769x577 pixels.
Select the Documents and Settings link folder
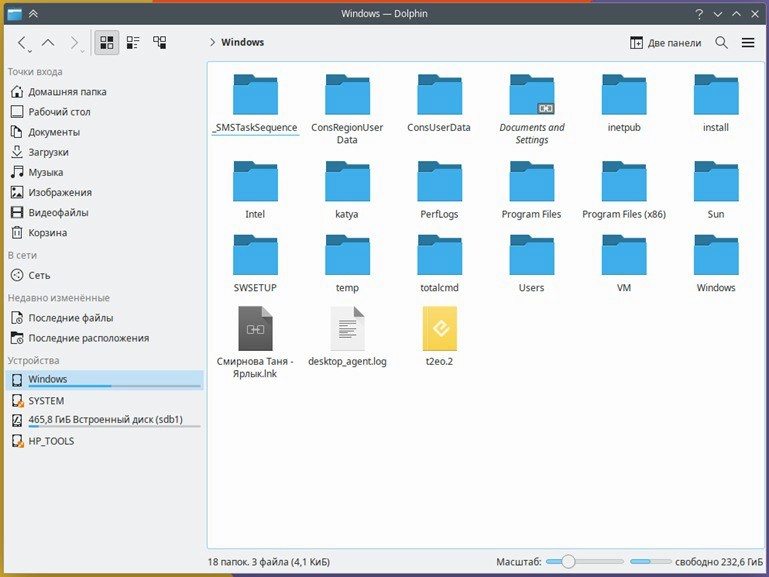coord(532,109)
